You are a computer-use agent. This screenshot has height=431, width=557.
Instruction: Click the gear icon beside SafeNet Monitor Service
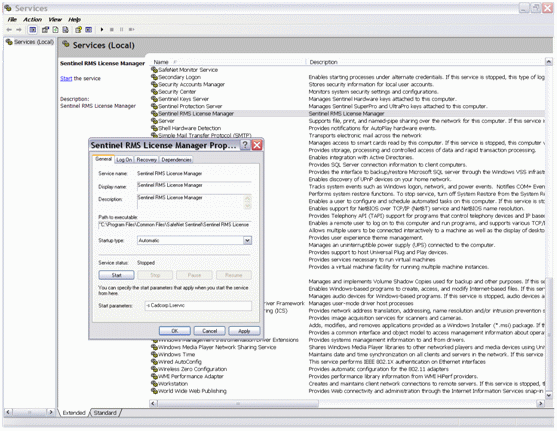point(154,70)
